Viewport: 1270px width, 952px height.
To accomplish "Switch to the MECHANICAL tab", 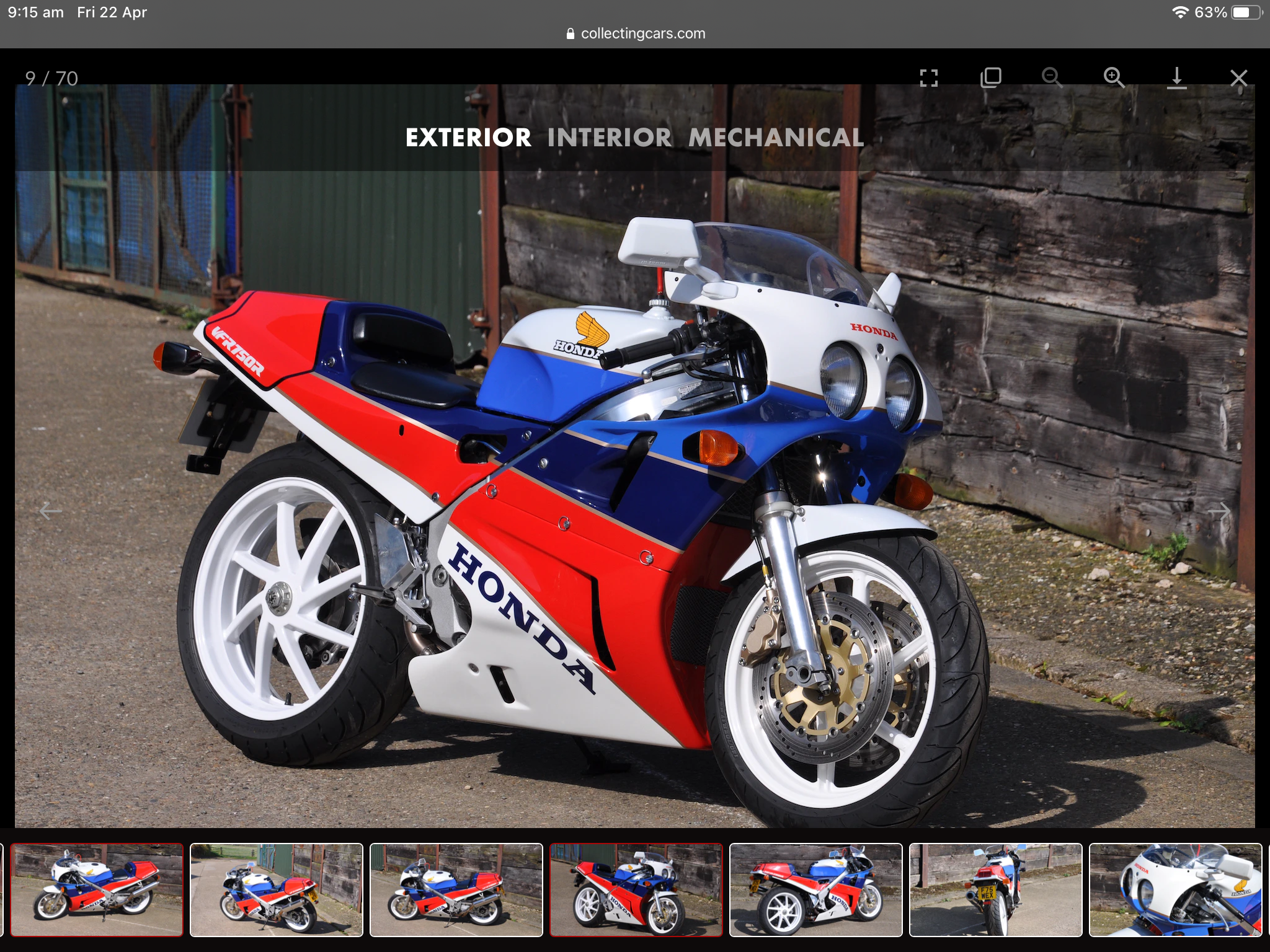I will click(x=776, y=138).
